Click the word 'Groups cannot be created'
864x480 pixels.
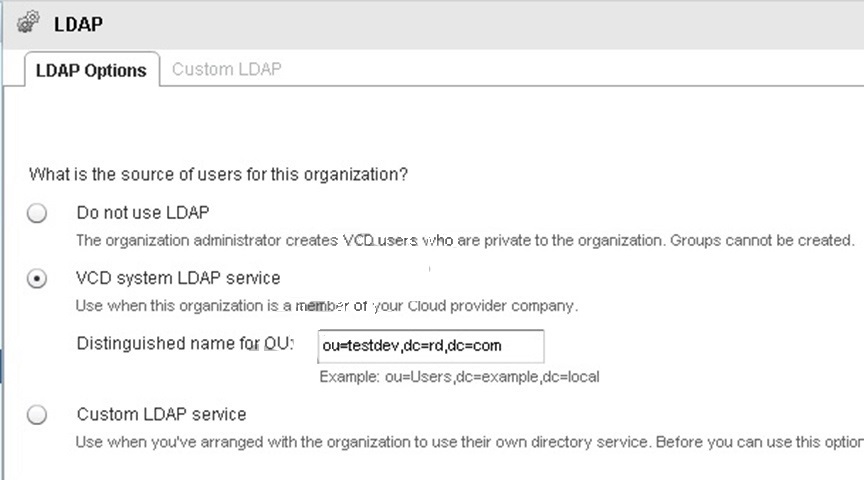(x=762, y=240)
